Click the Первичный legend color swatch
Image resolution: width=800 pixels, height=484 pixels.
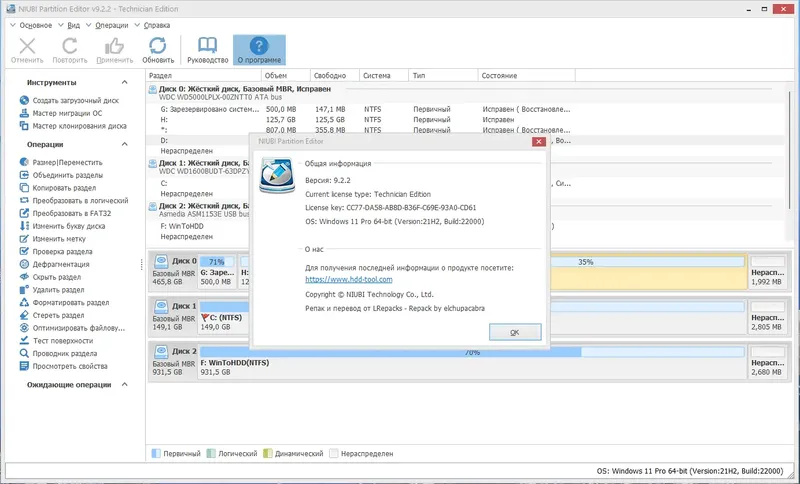coord(156,453)
